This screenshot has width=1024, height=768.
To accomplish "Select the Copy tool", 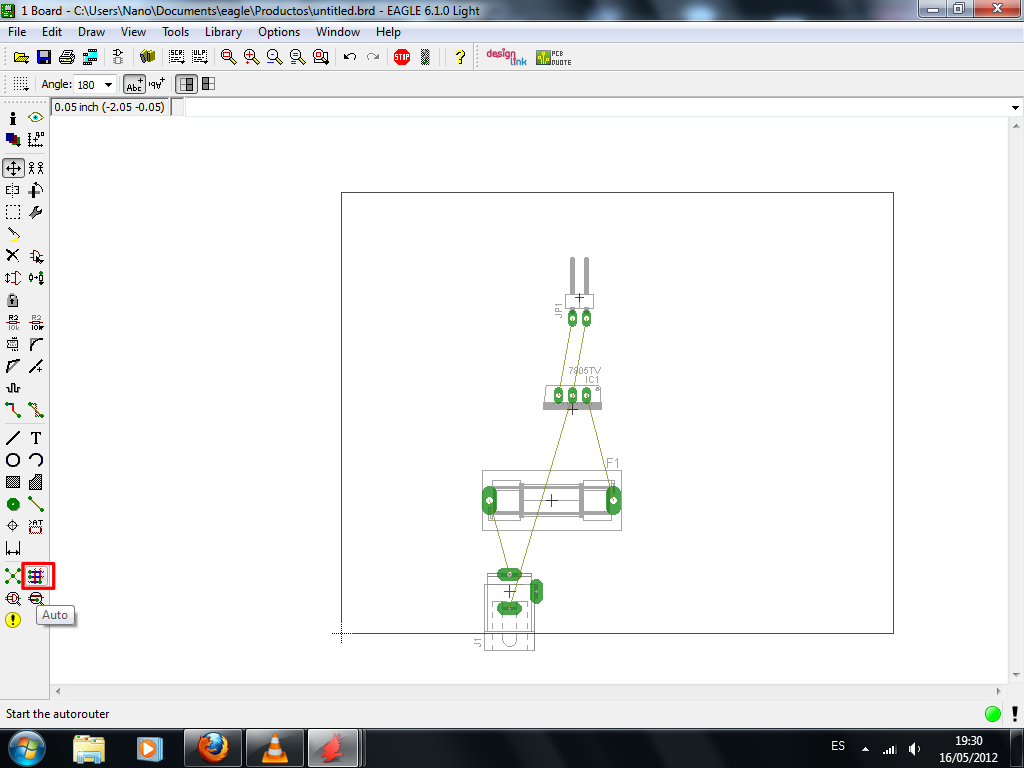I will coord(36,168).
